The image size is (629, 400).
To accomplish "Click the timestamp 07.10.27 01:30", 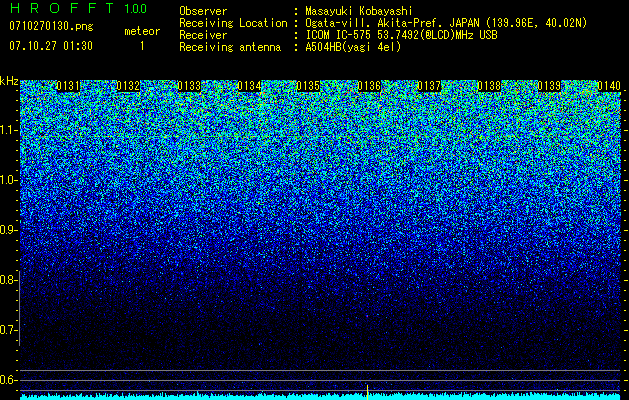I will (51, 46).
